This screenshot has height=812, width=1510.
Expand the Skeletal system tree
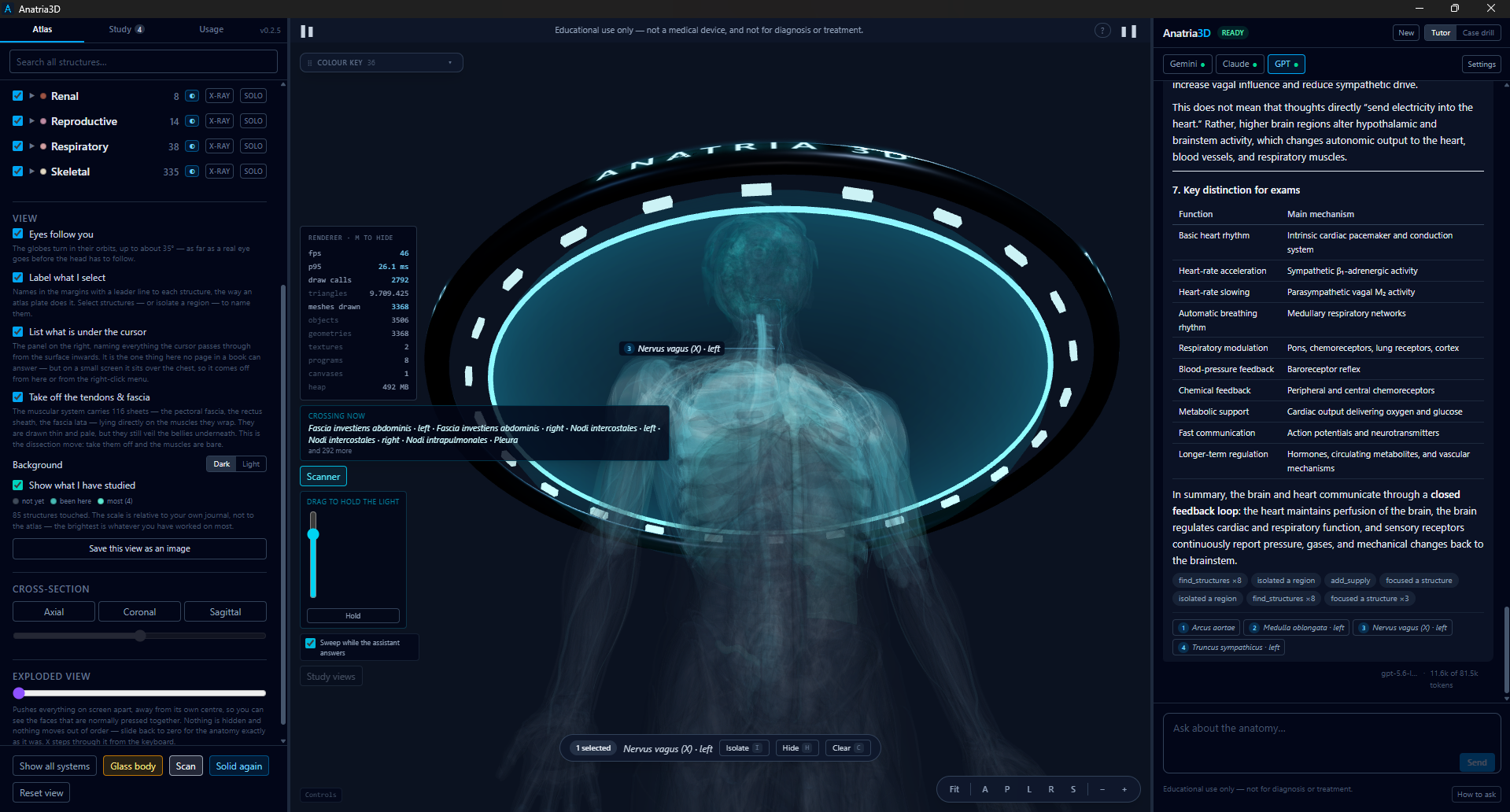(31, 172)
